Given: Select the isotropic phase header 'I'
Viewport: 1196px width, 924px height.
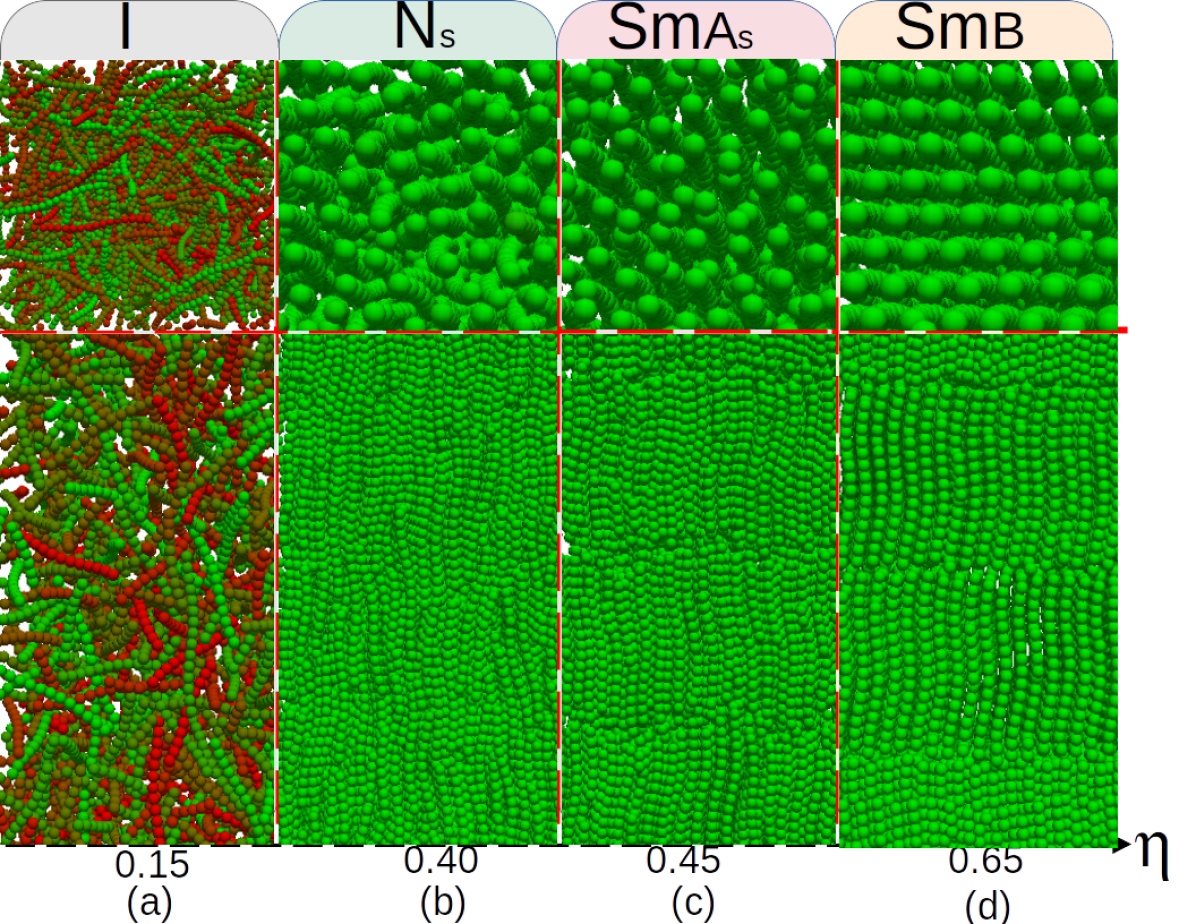Looking at the screenshot, I should [139, 30].
